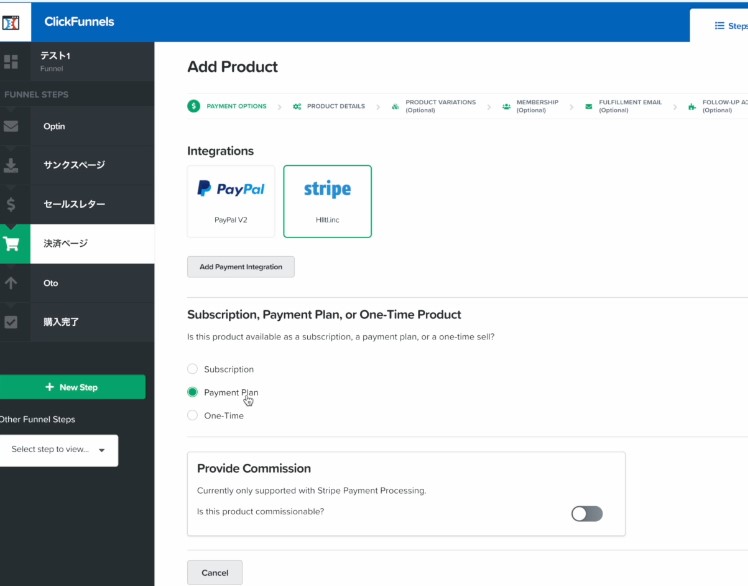Click the Cancel button
This screenshot has width=748, height=586.
tap(215, 573)
